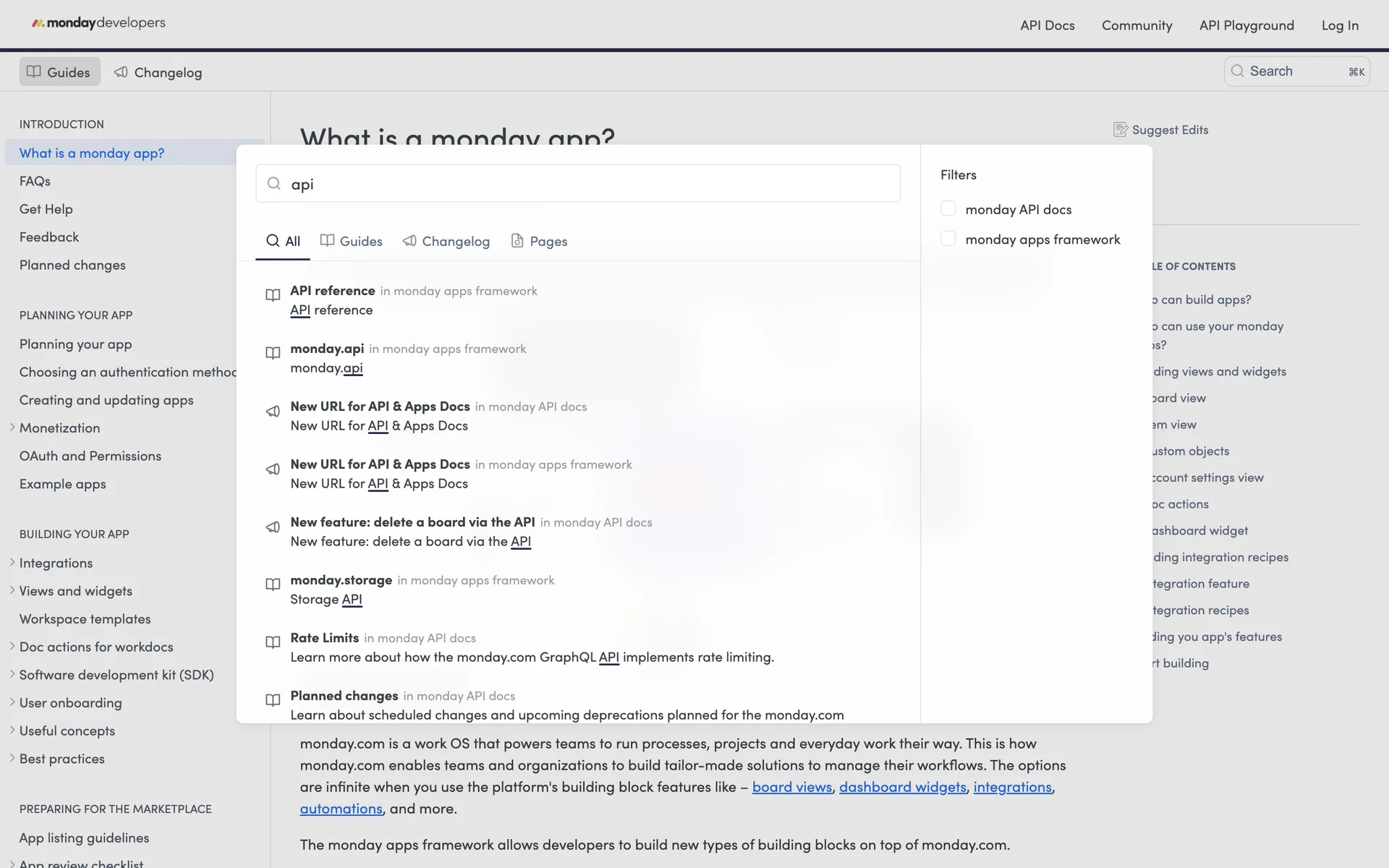This screenshot has width=1389, height=868.
Task: Open the dashboard widgets link
Action: [902, 787]
